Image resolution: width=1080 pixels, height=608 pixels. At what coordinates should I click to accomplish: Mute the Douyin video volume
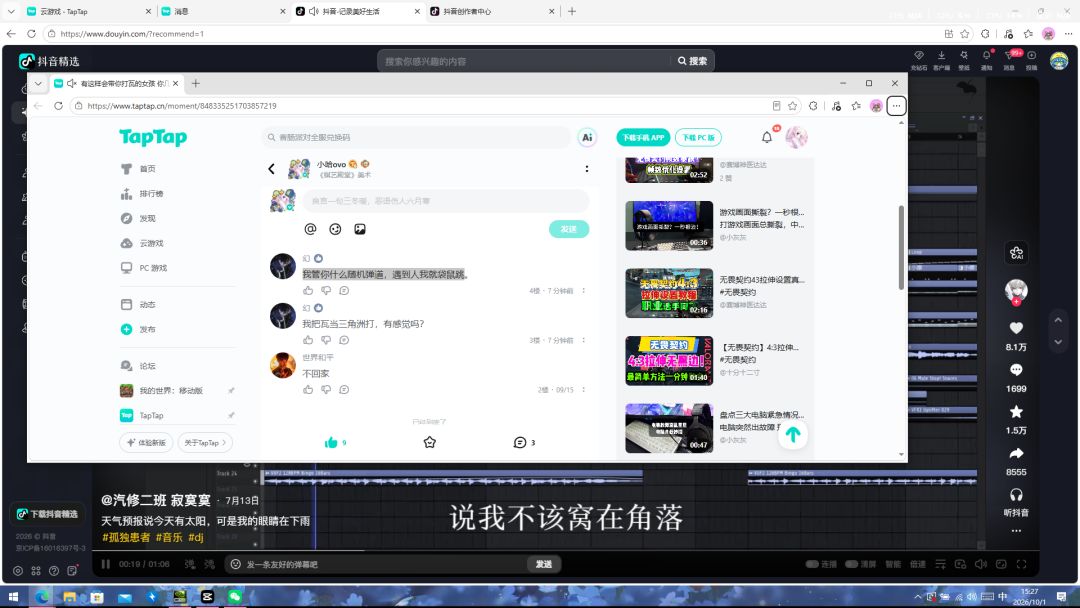(981, 564)
